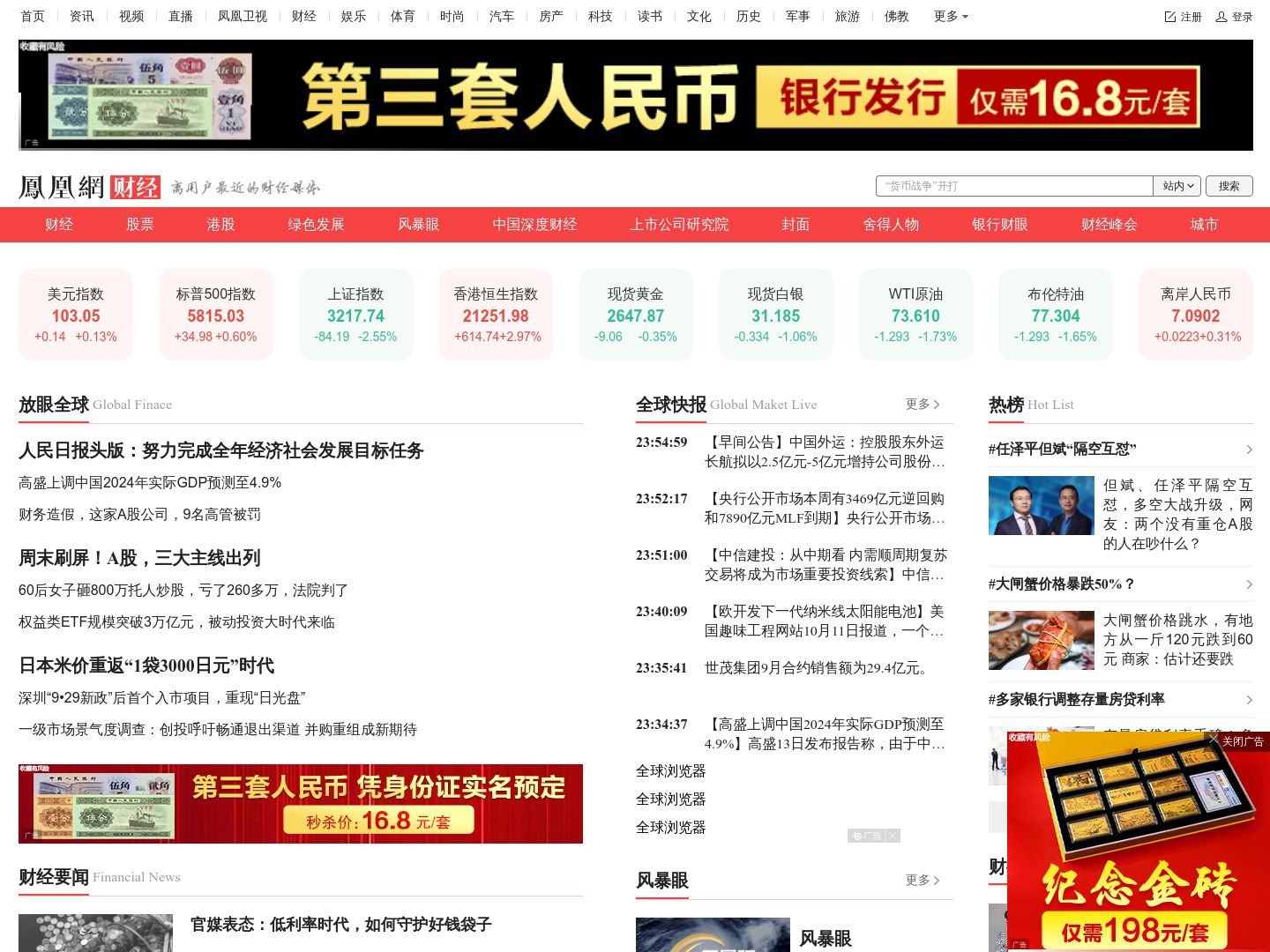Open 23:34:37 高盛上调中国GDP快报 item
1270x952 pixels.
[x=825, y=733]
